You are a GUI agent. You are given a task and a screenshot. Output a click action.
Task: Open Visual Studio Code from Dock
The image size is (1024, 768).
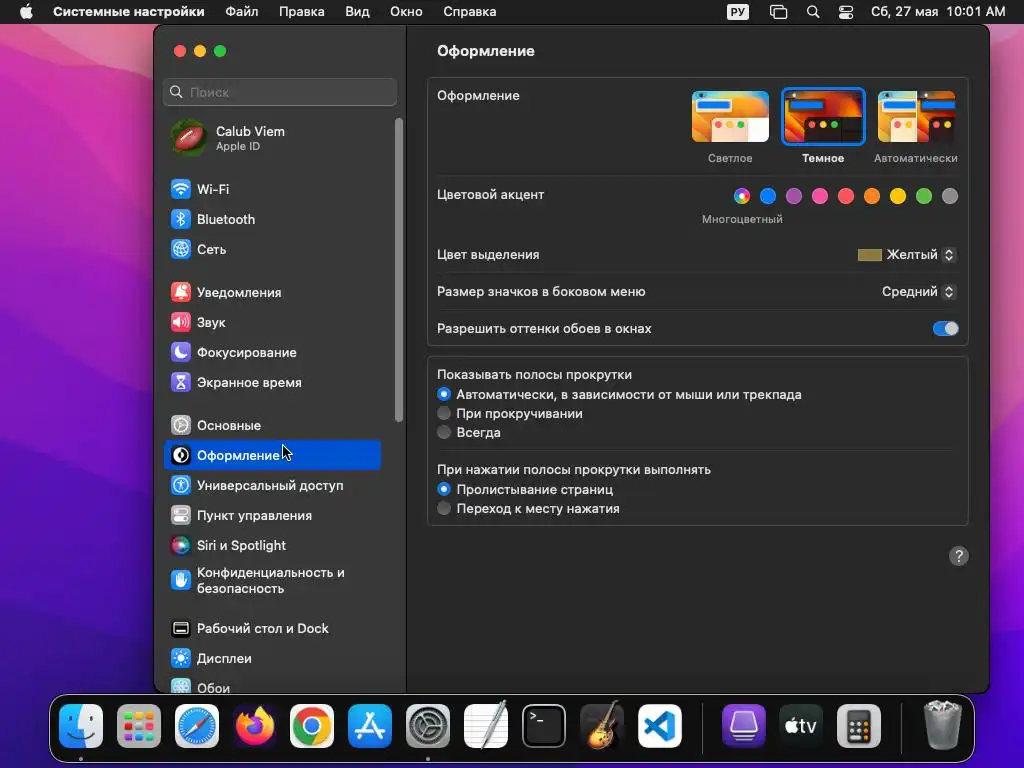(660, 726)
